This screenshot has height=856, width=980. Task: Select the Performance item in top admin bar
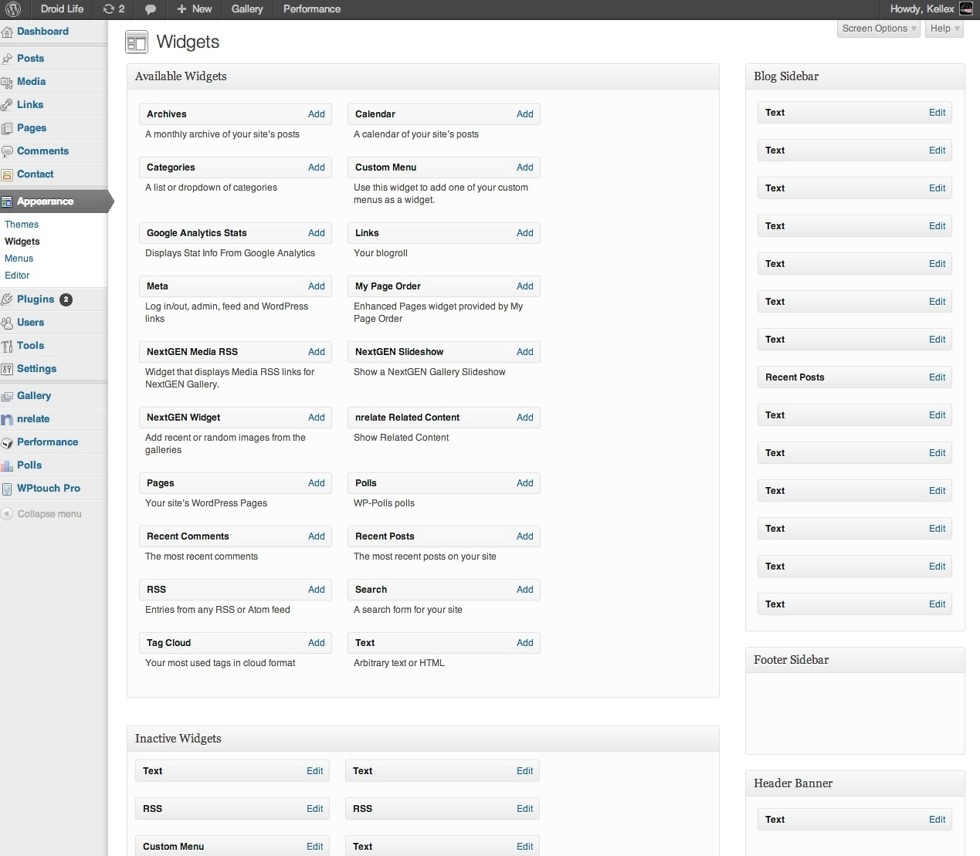(x=311, y=9)
